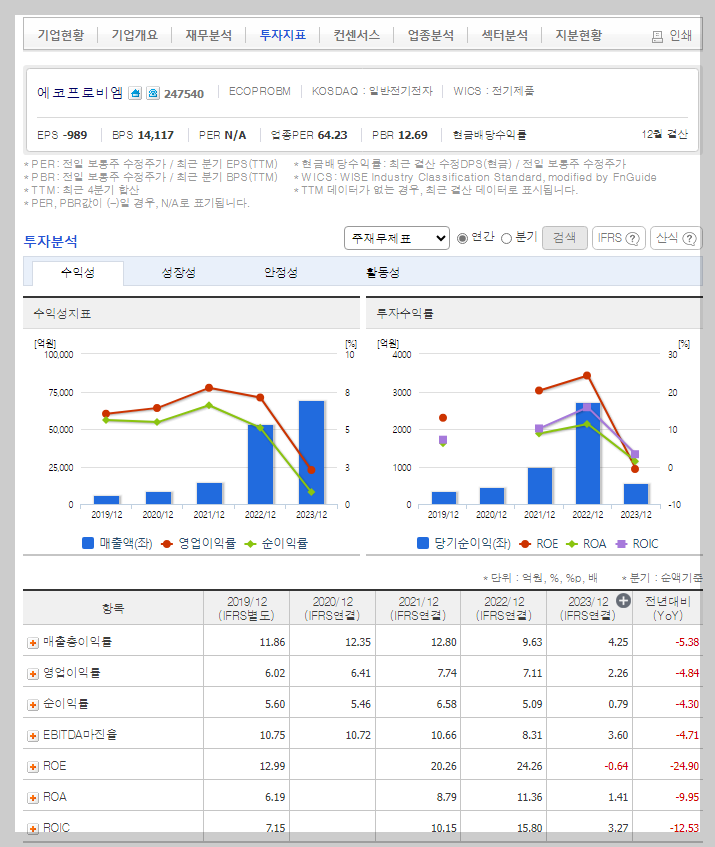Toggle 매출액(좌) legend swatch
Image resolution: width=715 pixels, height=847 pixels.
click(x=87, y=543)
